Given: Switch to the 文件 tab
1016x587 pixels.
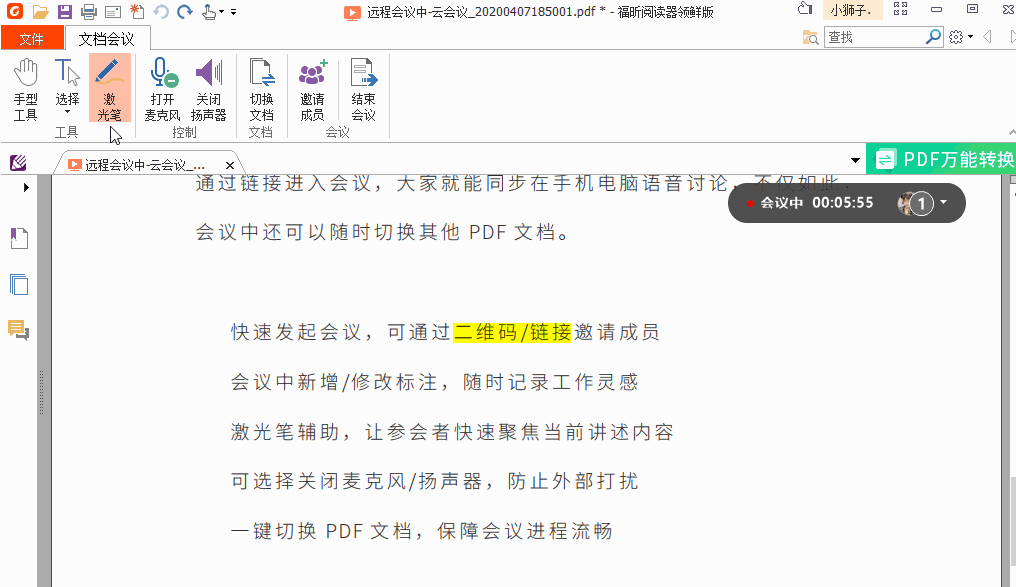Looking at the screenshot, I should (33, 37).
